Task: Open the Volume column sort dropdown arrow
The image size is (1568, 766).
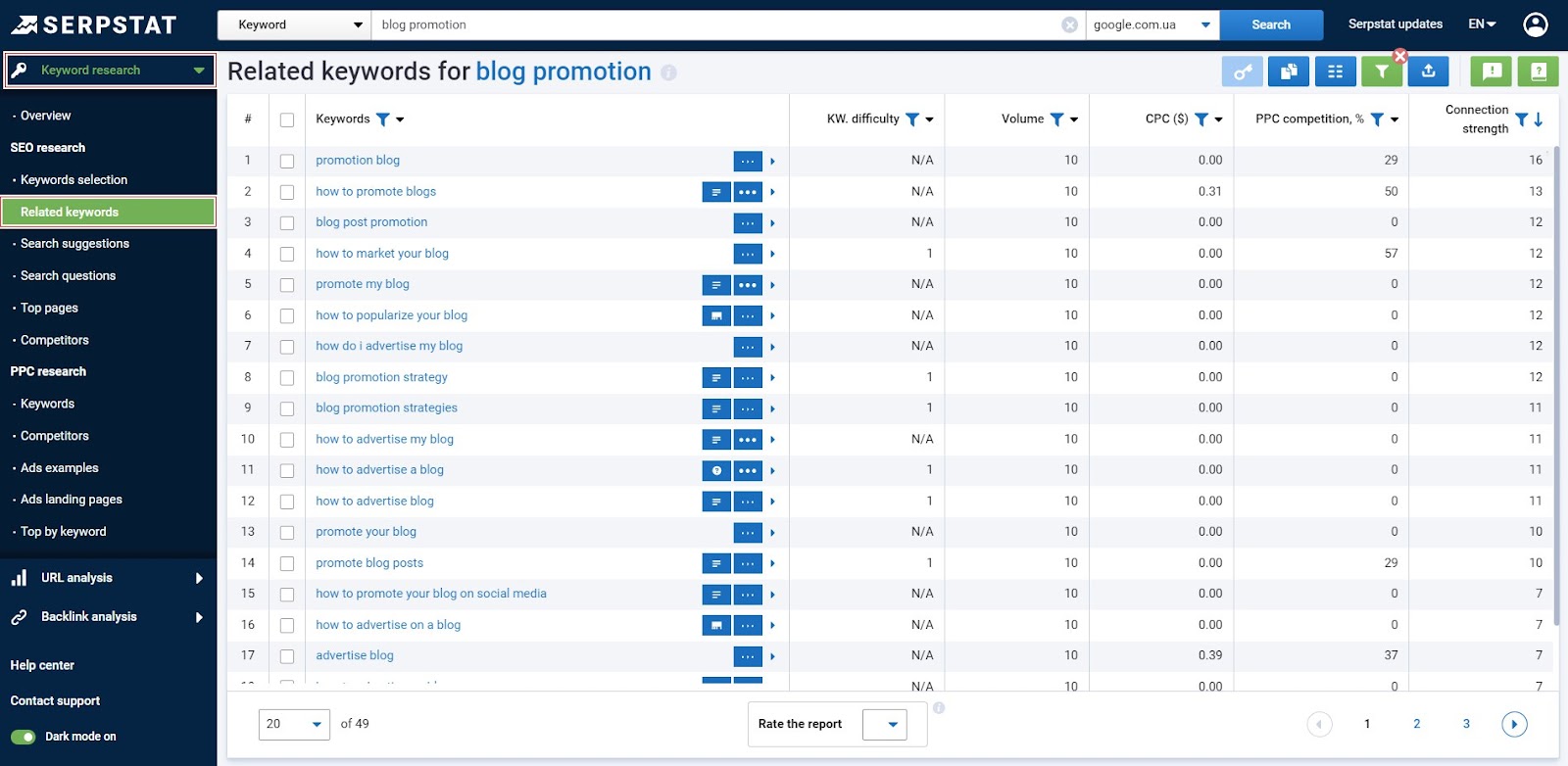Action: pos(1074,120)
